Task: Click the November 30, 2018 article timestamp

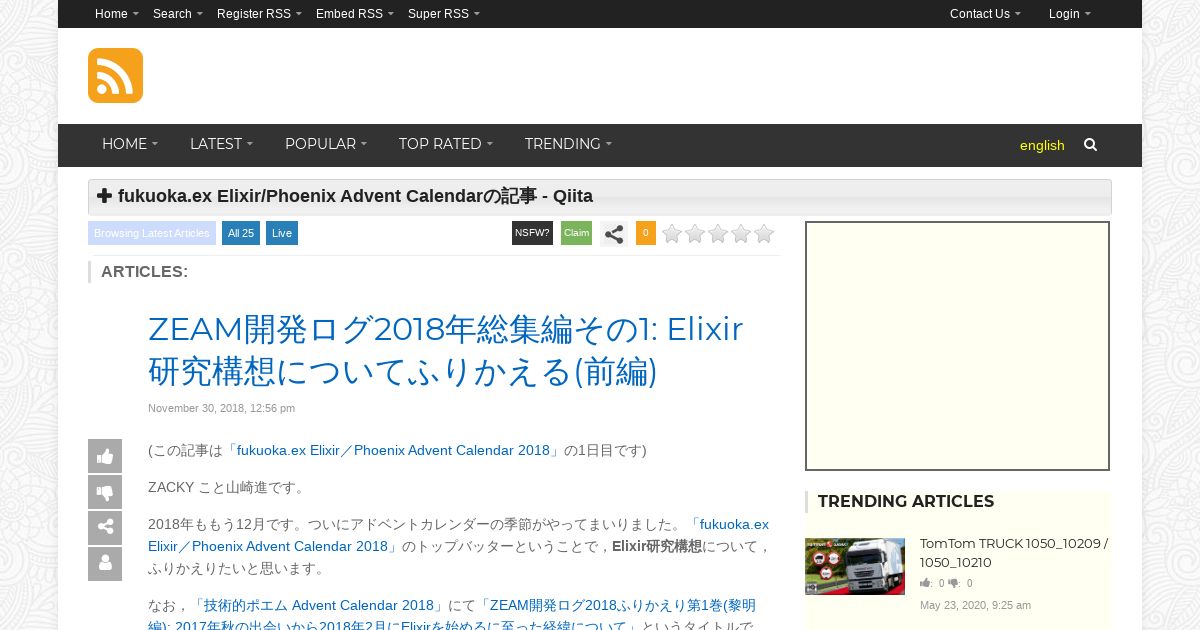Action: coord(221,408)
